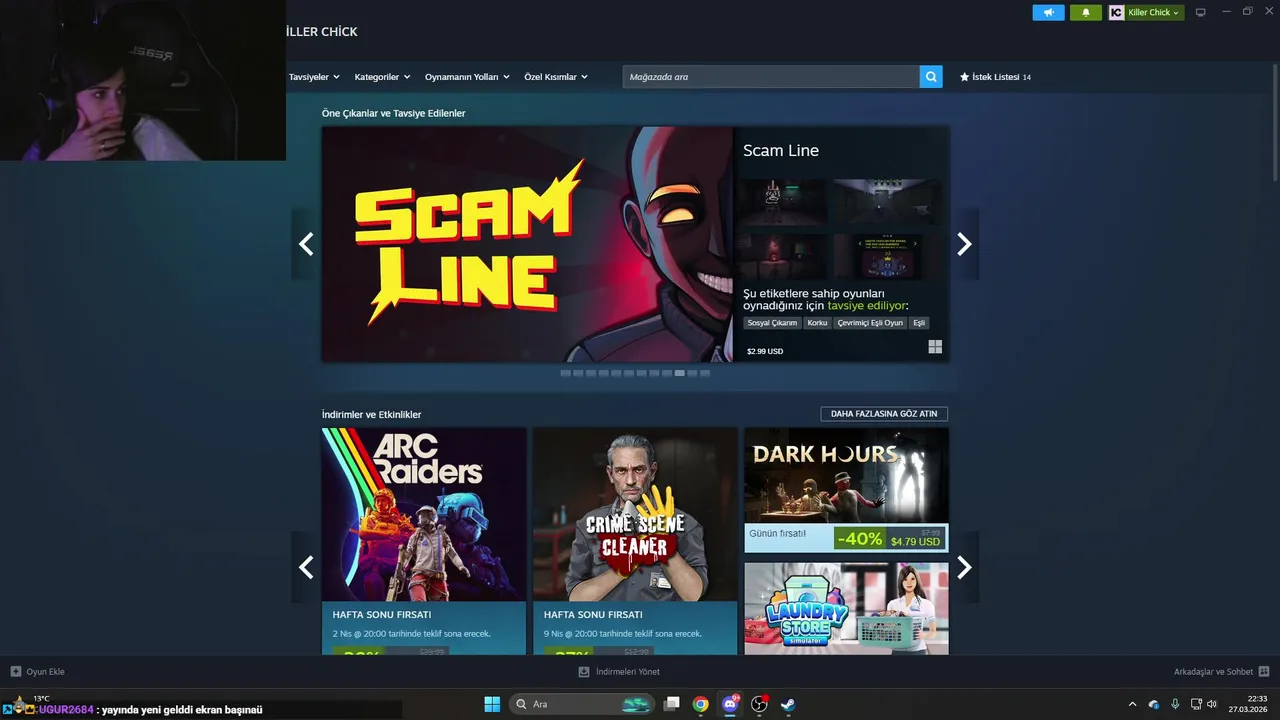Screen dimensions: 1280x720
Task: Click the İndirmeleri Yönet download icon
Action: pyautogui.click(x=584, y=672)
